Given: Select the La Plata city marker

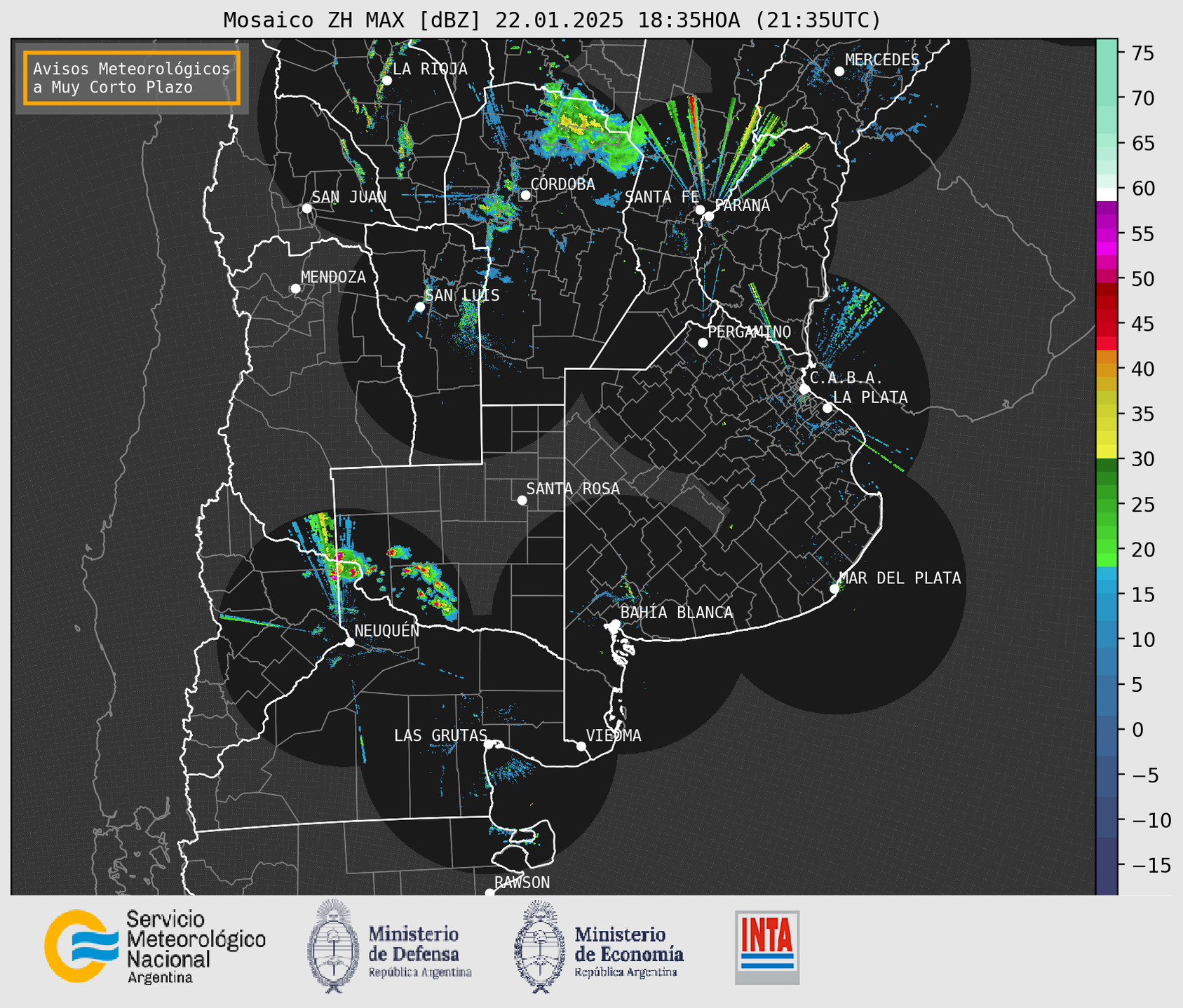Looking at the screenshot, I should click(827, 408).
